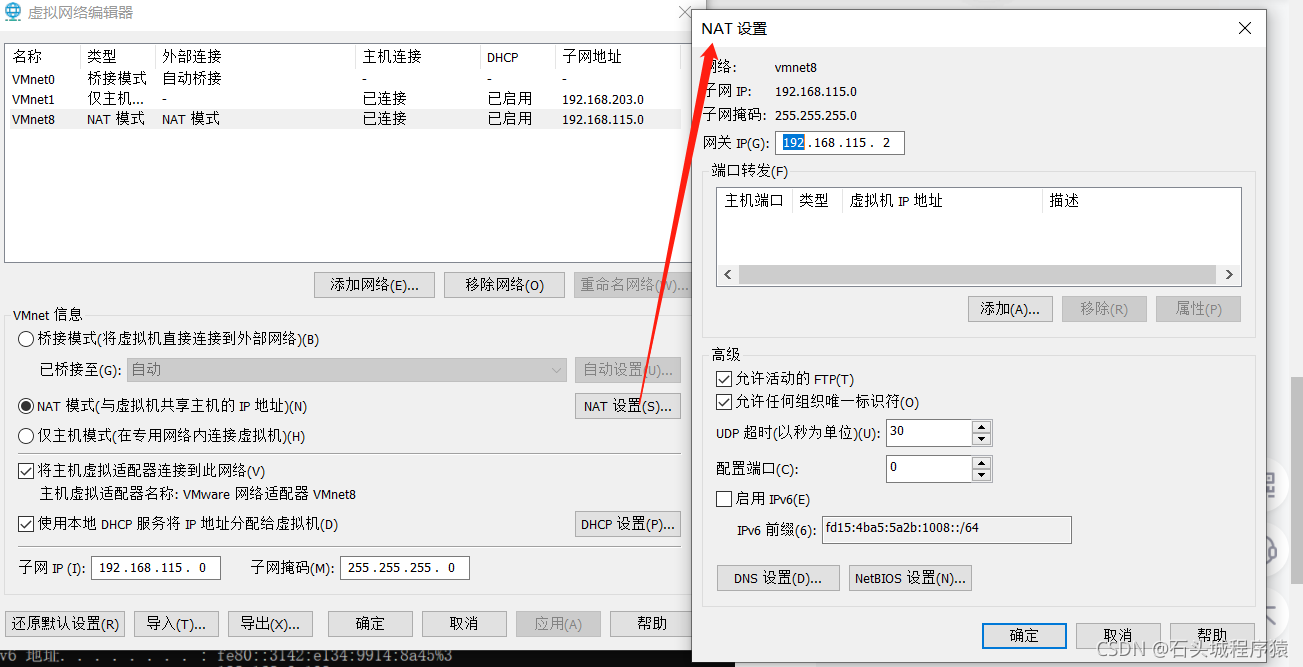The image size is (1303, 667).
Task: Decrease UDP 超时 value with down arrow
Action: pos(981,438)
